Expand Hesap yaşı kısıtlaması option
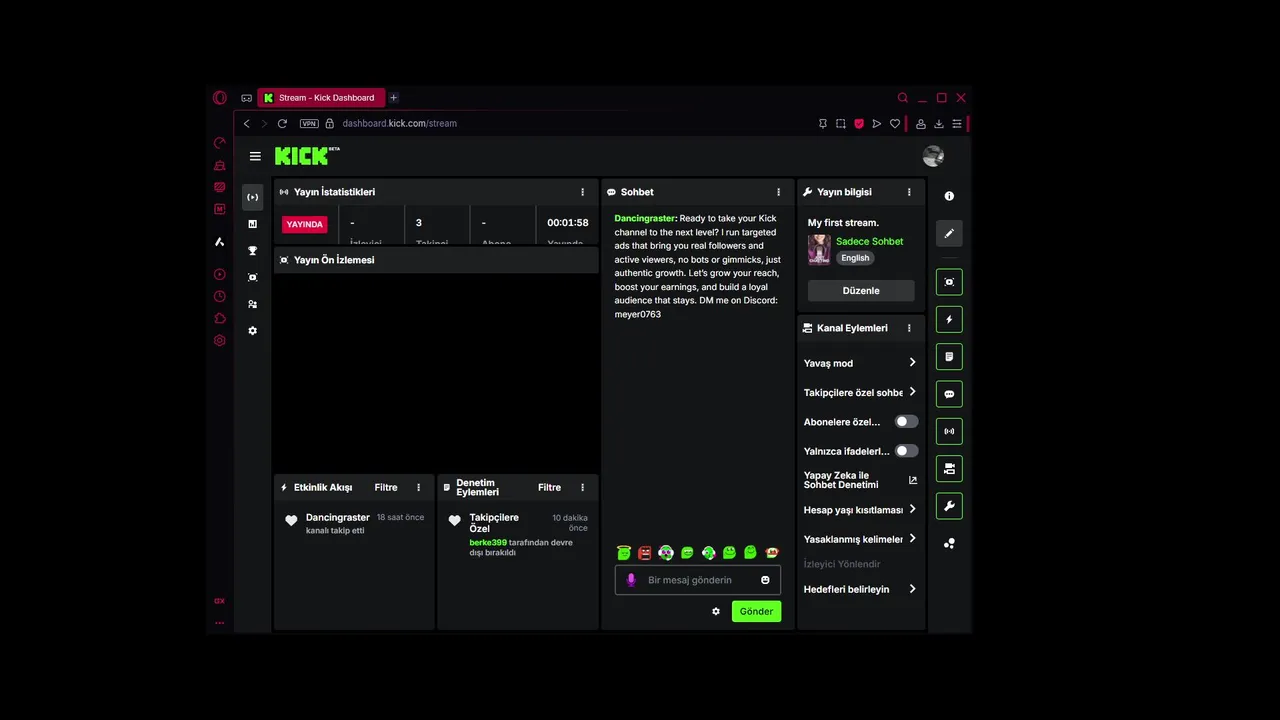 coord(860,510)
